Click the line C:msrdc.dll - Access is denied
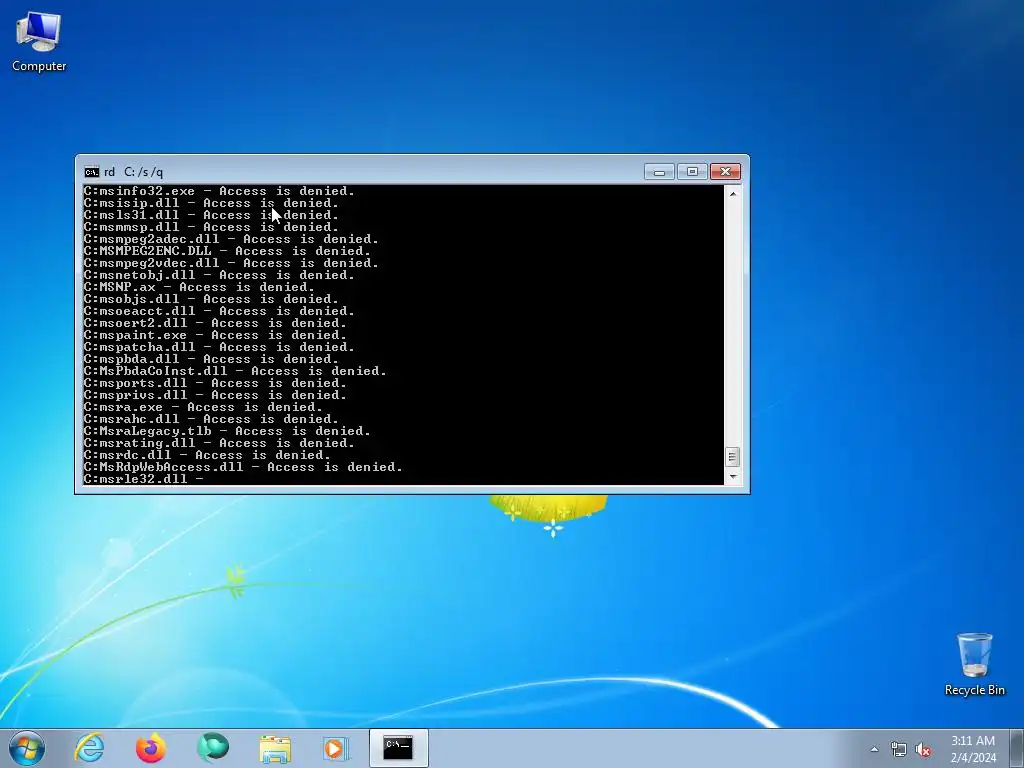 pyautogui.click(x=208, y=455)
